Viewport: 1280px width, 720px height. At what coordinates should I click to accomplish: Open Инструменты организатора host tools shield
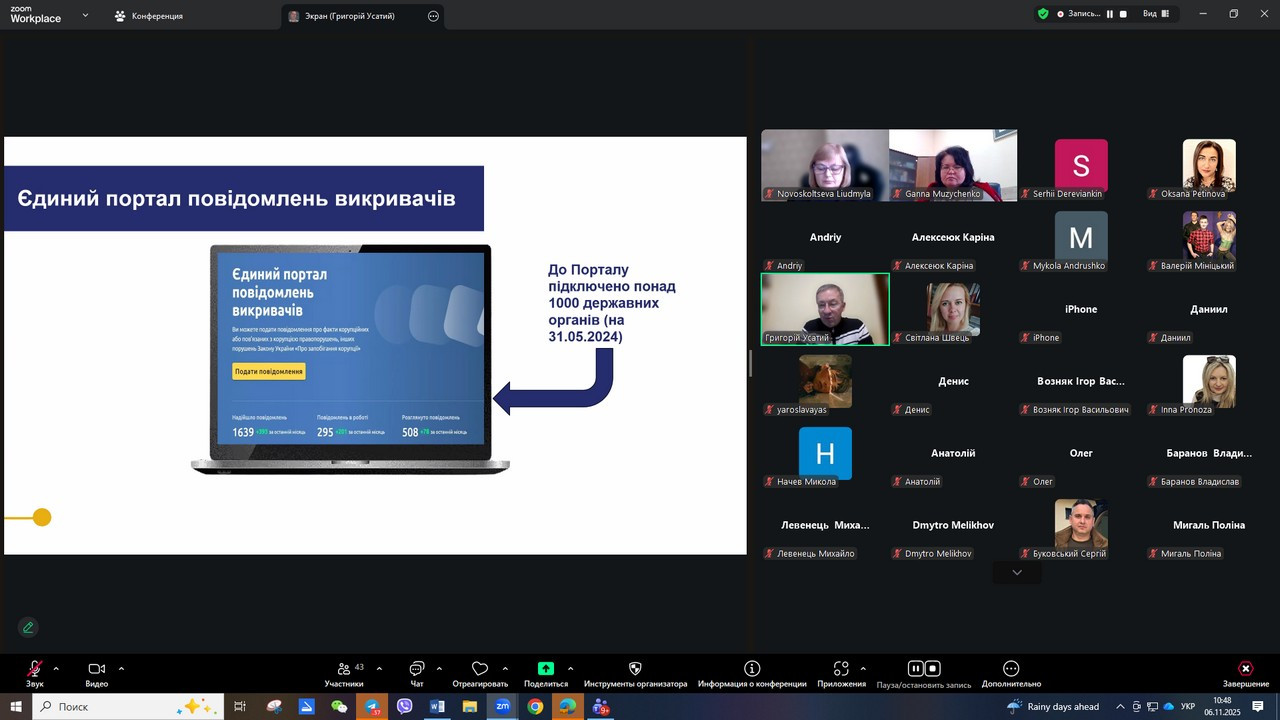pyautogui.click(x=635, y=669)
